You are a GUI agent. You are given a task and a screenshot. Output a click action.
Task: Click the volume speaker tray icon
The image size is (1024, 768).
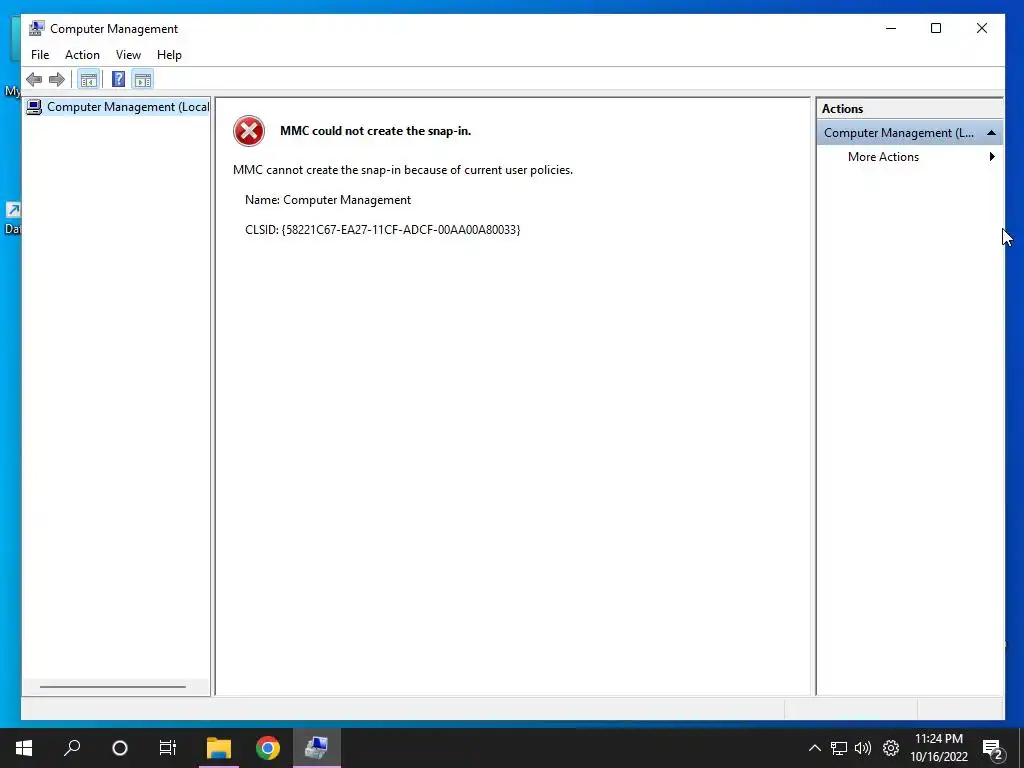pyautogui.click(x=863, y=748)
